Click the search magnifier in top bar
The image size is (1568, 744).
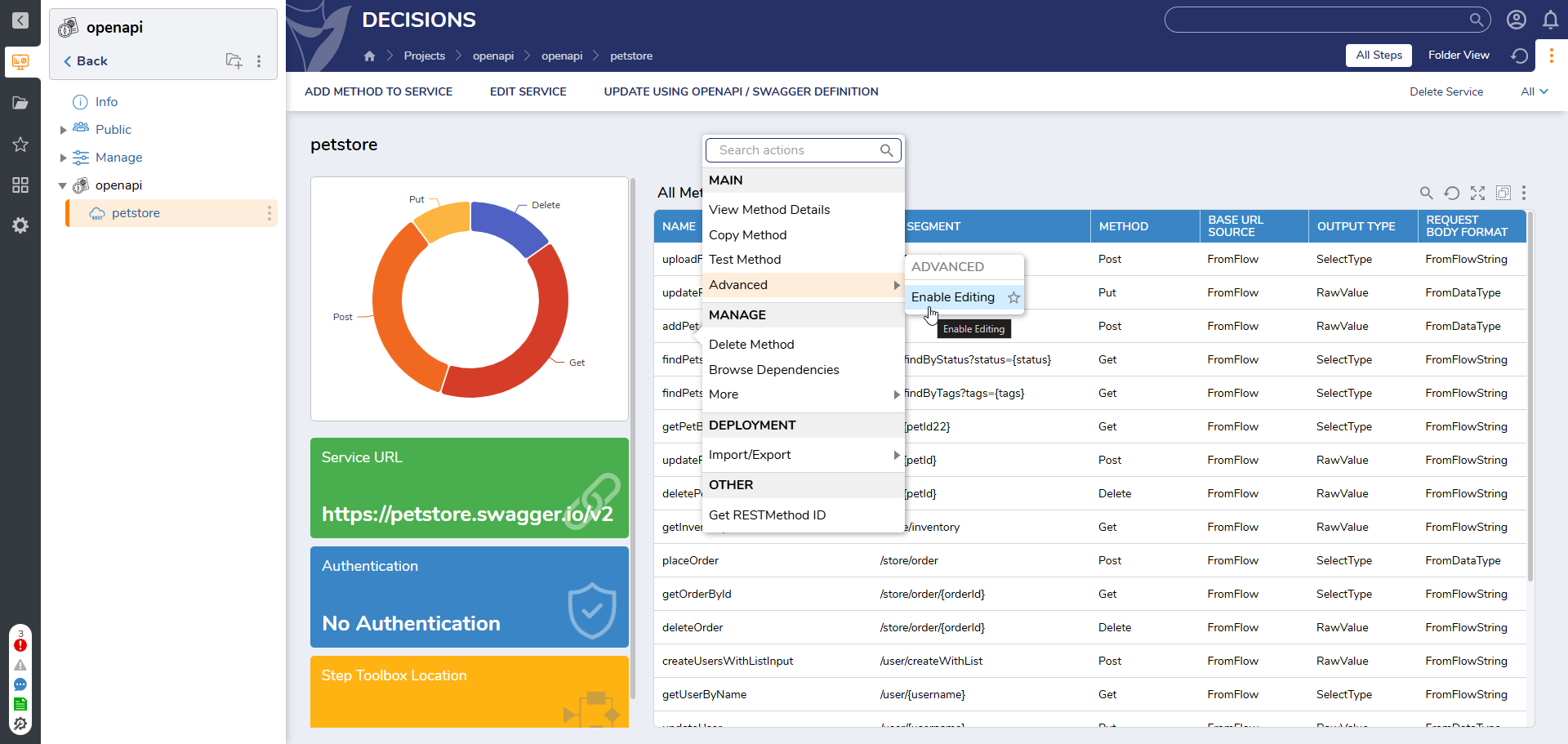point(1477,20)
